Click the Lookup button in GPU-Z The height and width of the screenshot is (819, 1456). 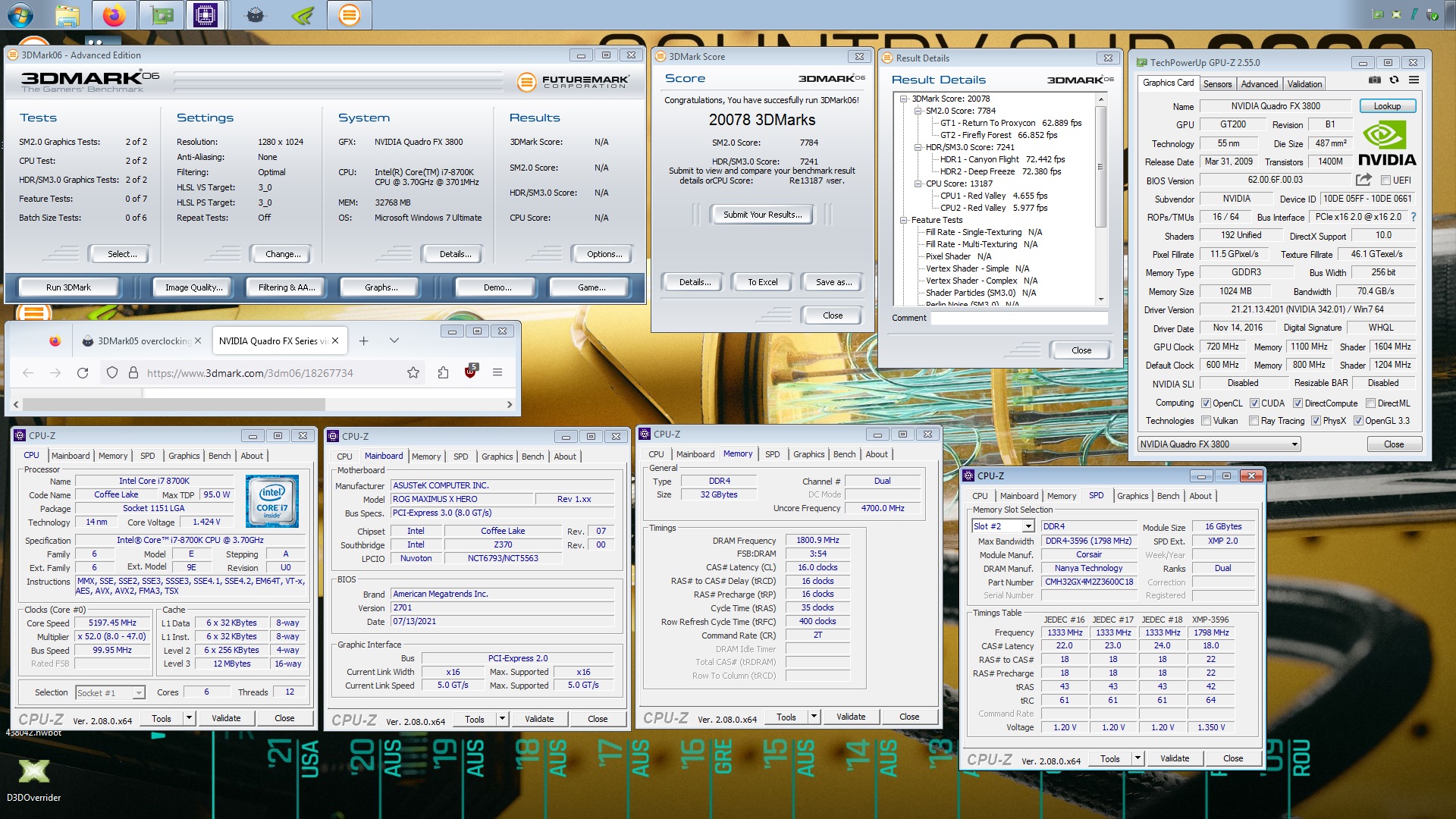click(1387, 106)
